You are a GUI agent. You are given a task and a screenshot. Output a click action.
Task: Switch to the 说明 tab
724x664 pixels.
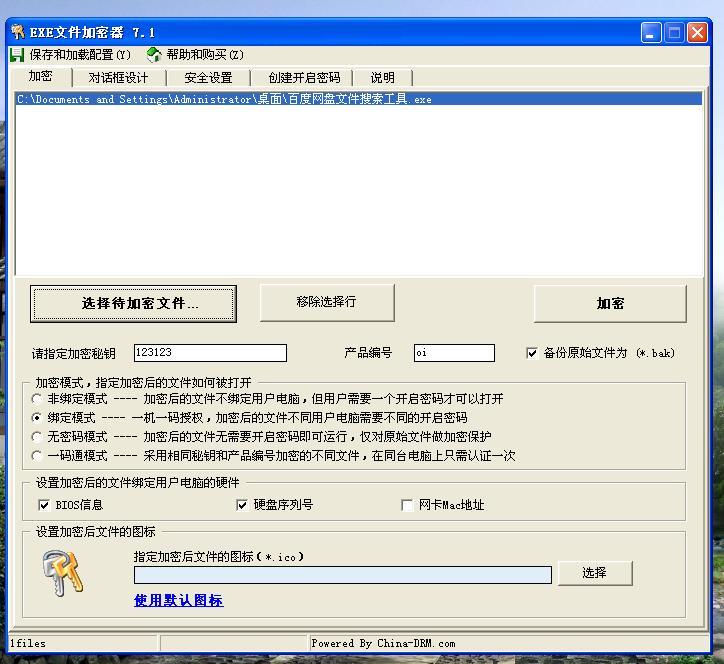382,78
